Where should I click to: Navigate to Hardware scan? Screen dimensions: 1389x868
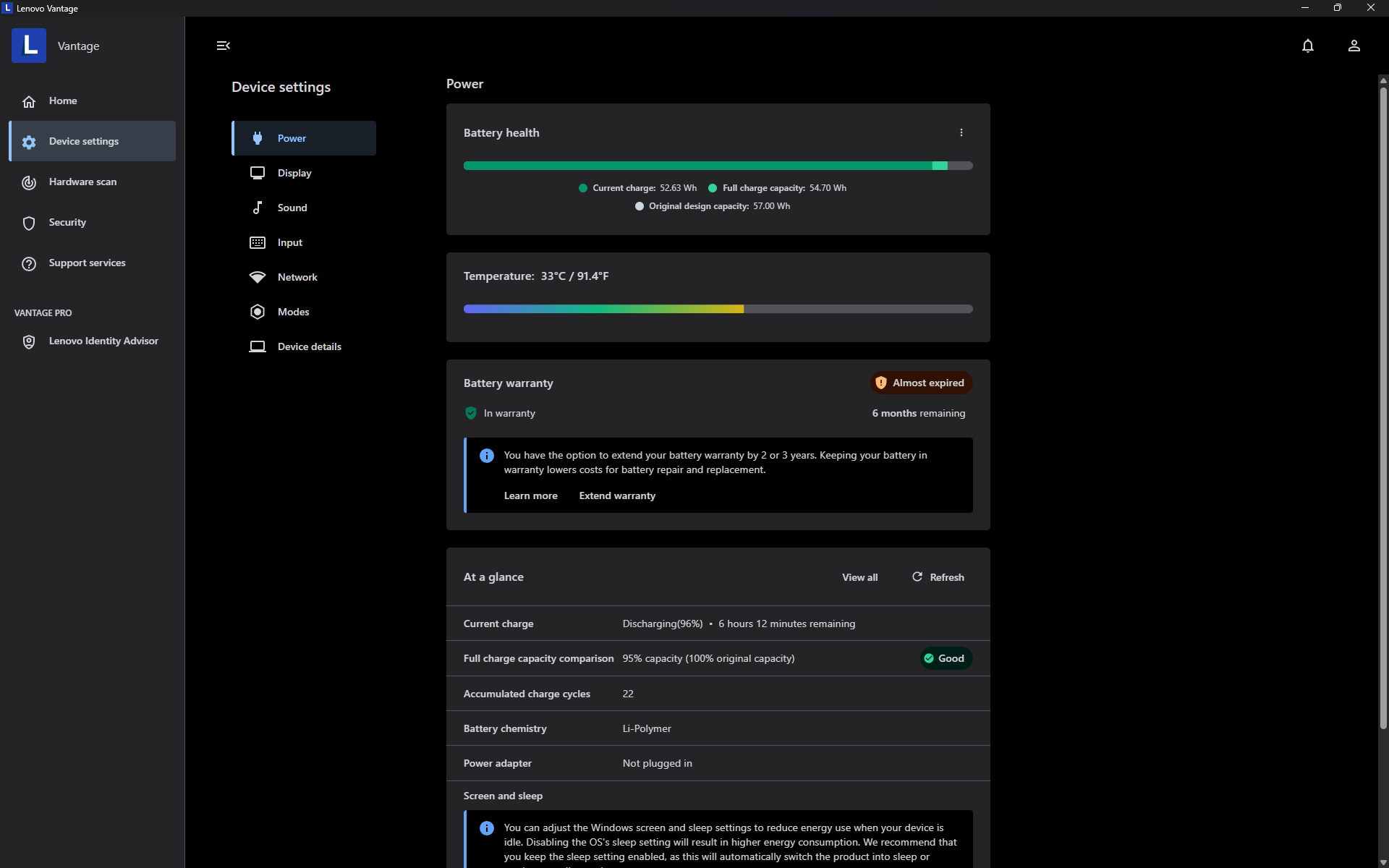(92, 182)
